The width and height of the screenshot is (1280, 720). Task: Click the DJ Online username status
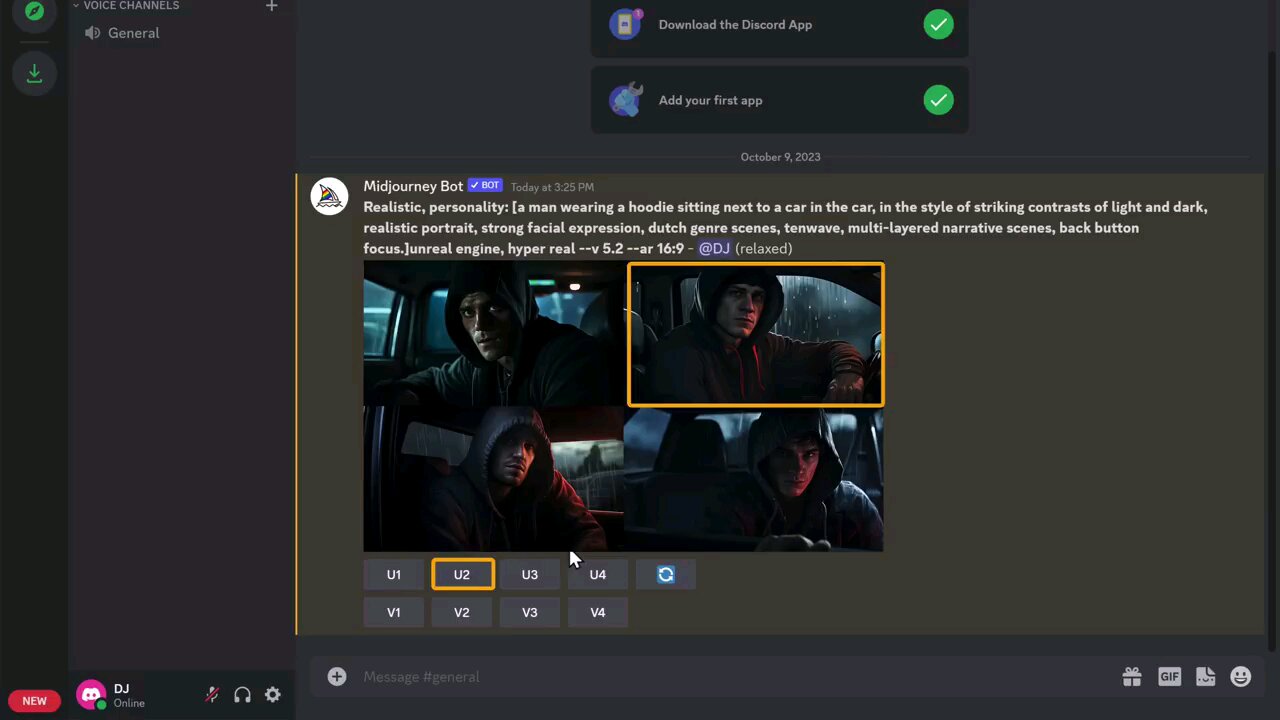[x=129, y=696]
